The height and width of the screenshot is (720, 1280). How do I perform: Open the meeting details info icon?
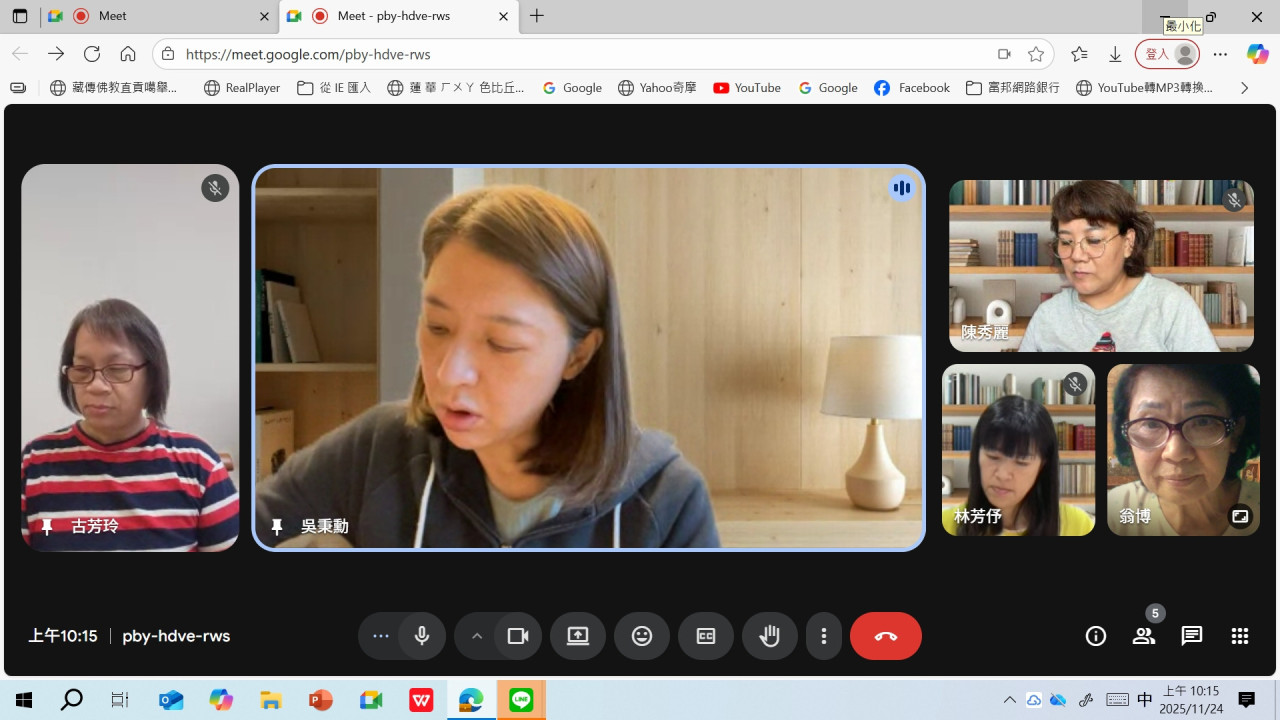pos(1096,636)
